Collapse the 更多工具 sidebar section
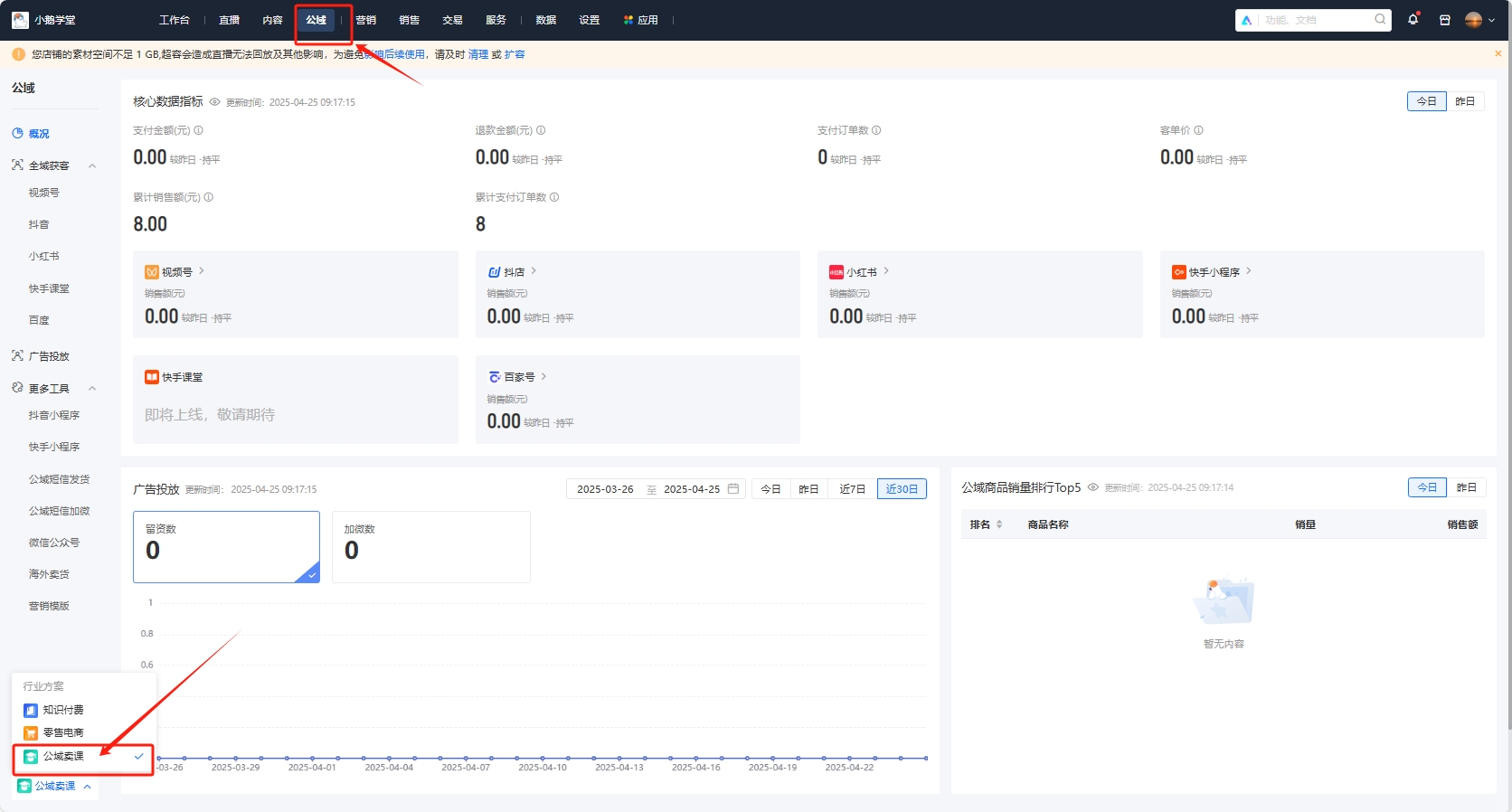This screenshot has height=812, width=1512. (x=92, y=389)
